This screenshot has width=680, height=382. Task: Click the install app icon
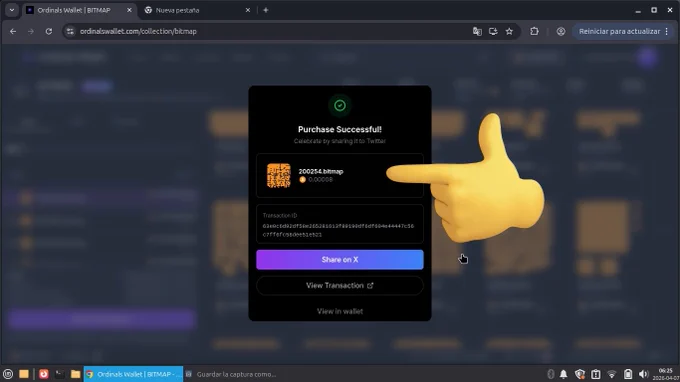point(493,31)
